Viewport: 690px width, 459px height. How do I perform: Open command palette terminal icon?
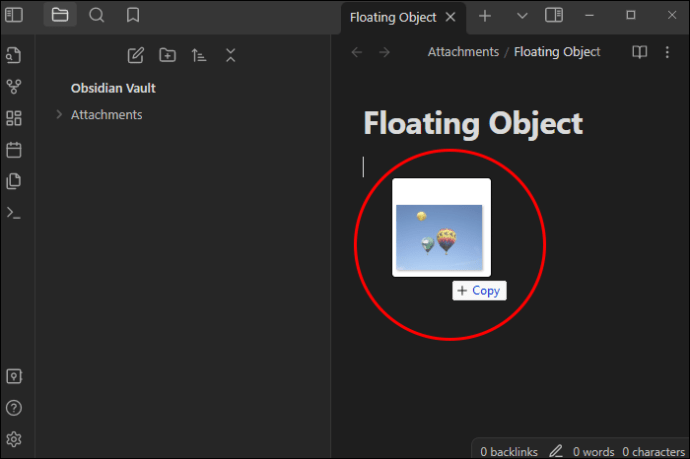14,213
